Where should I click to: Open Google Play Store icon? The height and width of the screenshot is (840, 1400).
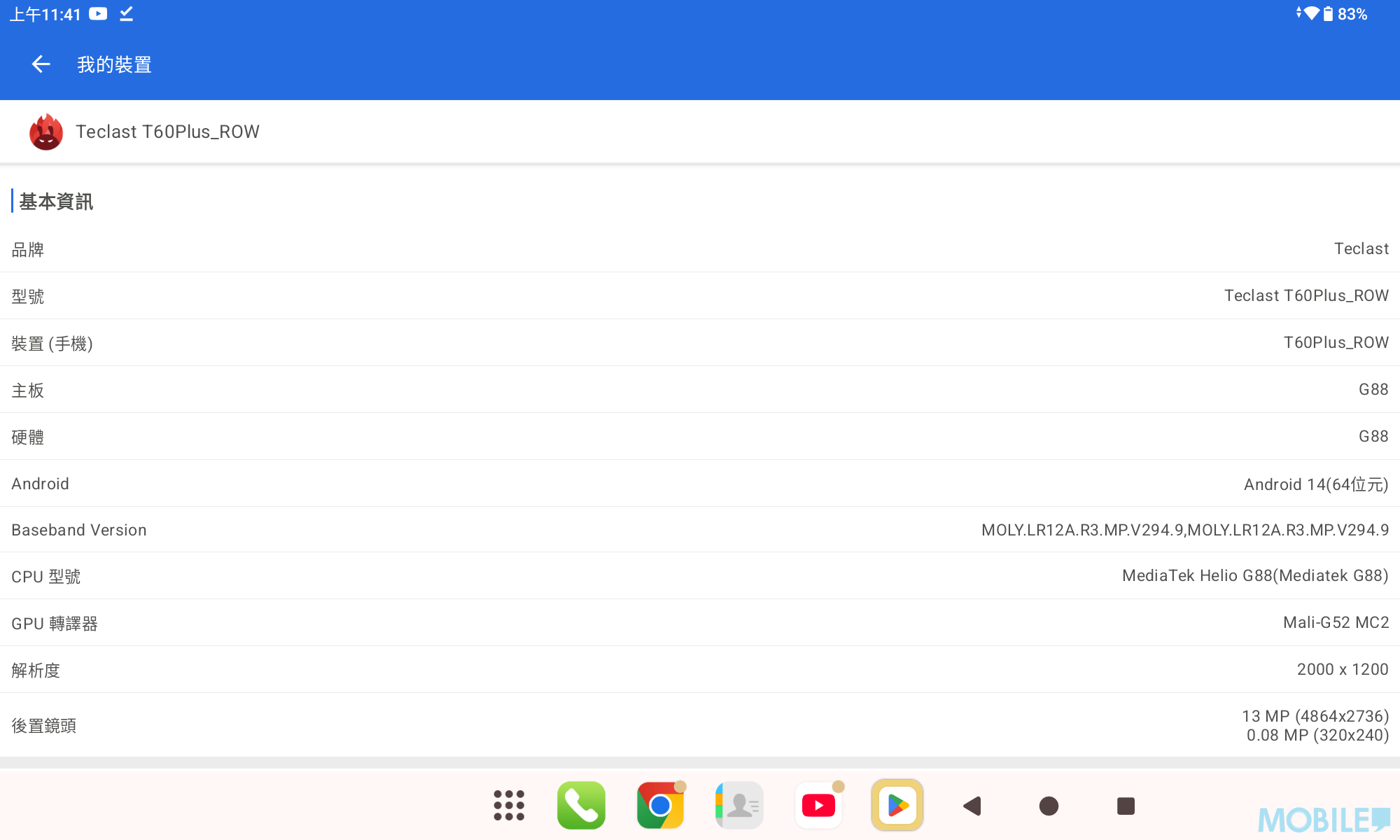[897, 806]
